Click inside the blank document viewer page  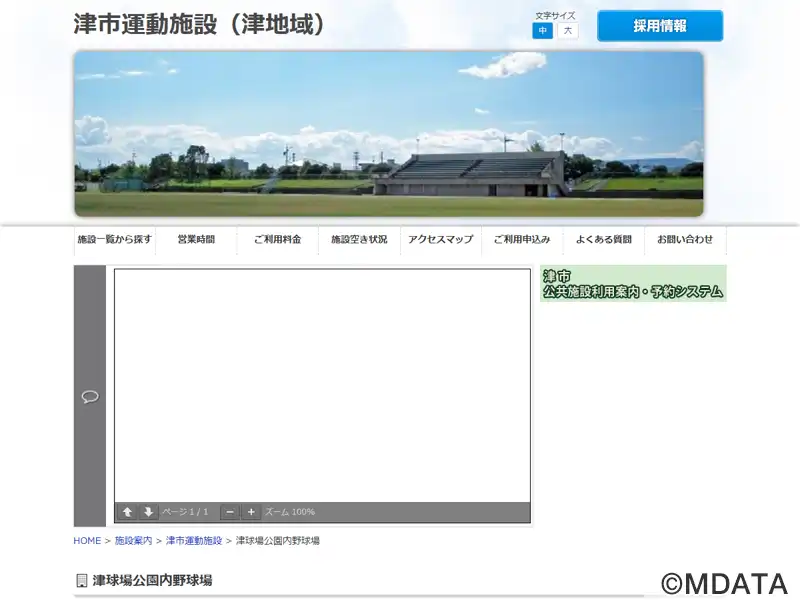(322, 386)
